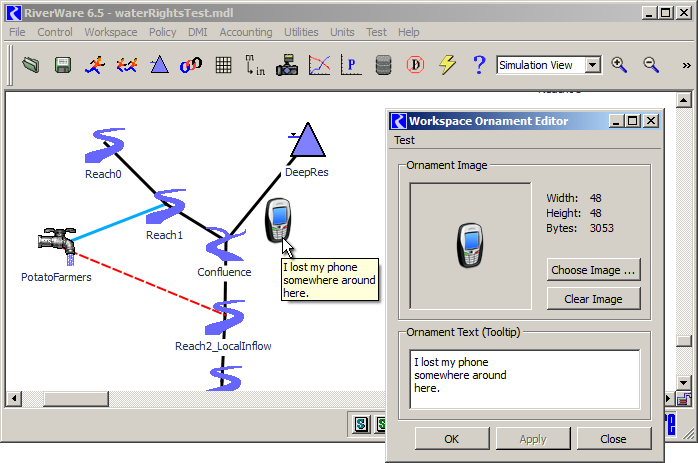Open the SCT with the grid icon
Screen dimensions: 698x463
(223, 65)
